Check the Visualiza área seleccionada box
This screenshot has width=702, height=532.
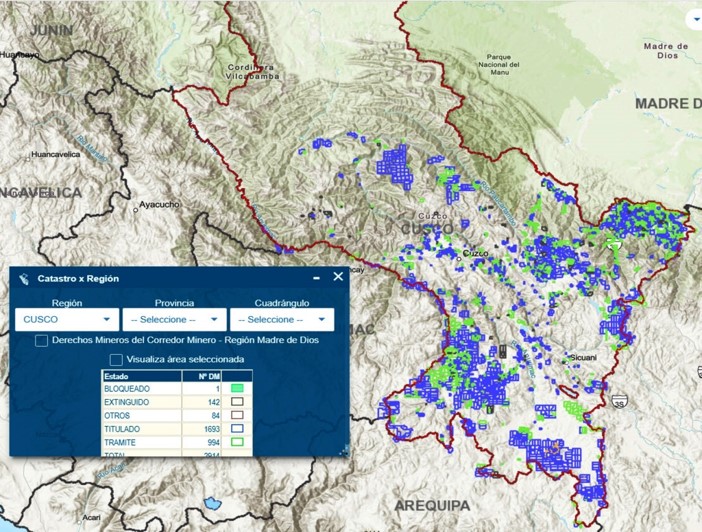116,359
